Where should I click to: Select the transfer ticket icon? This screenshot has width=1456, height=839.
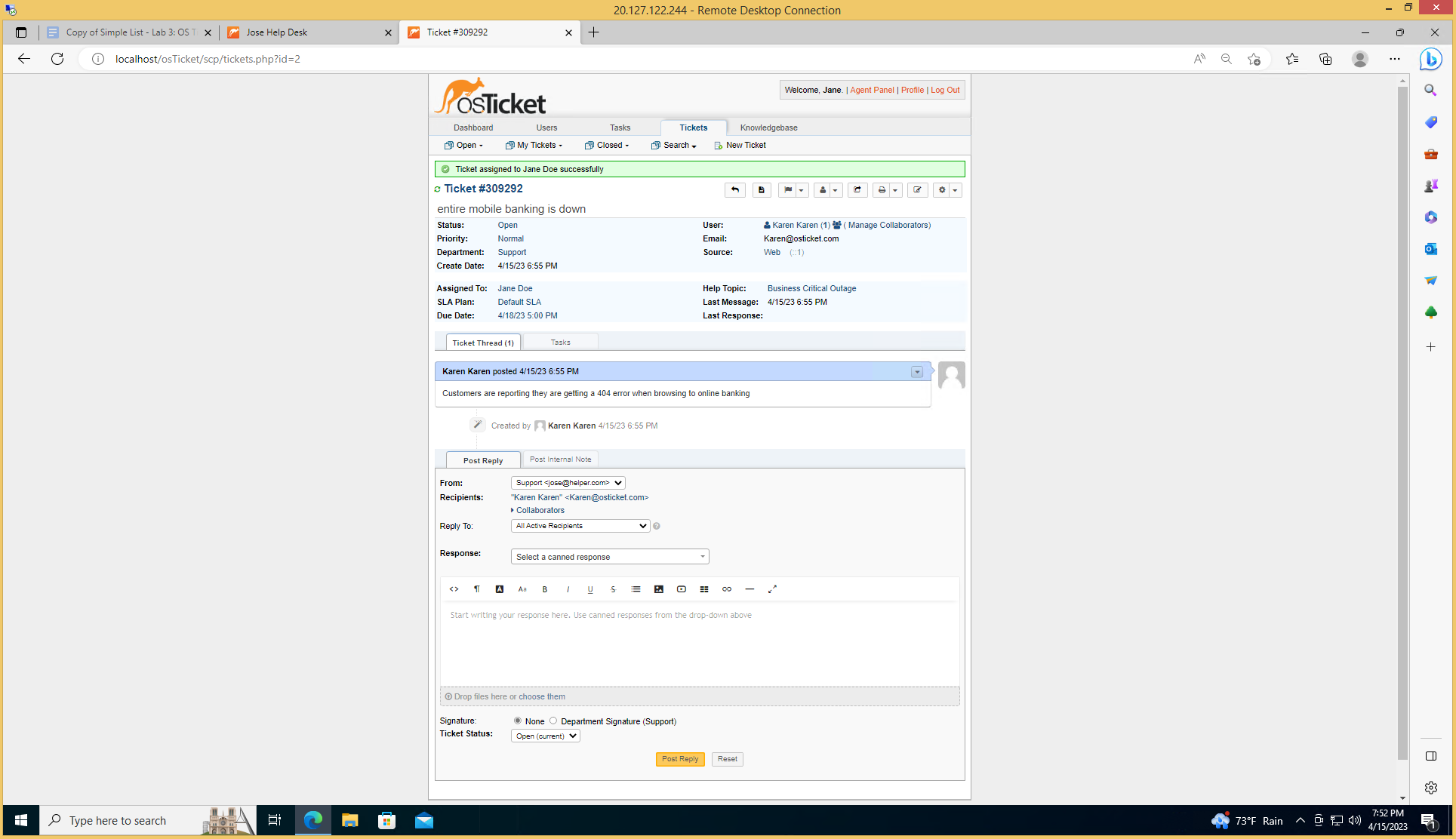tap(857, 189)
